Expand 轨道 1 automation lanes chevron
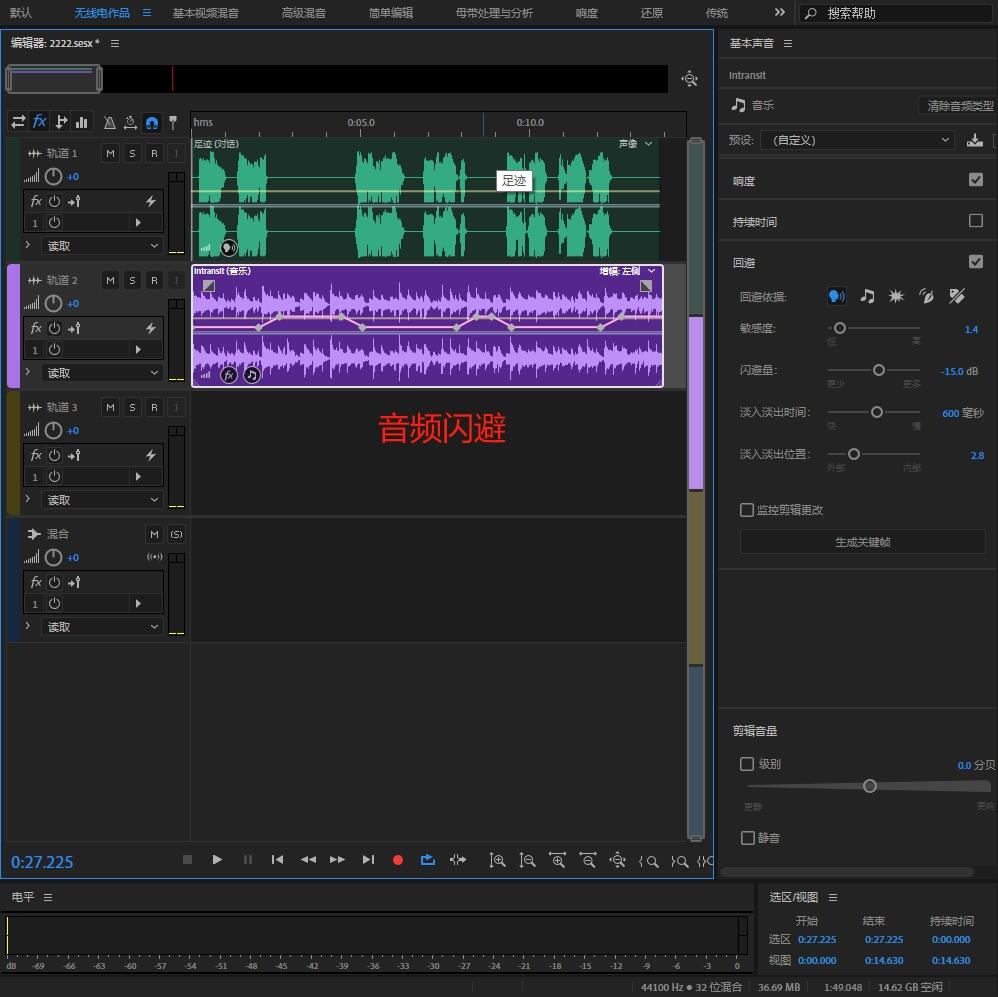 (x=27, y=244)
